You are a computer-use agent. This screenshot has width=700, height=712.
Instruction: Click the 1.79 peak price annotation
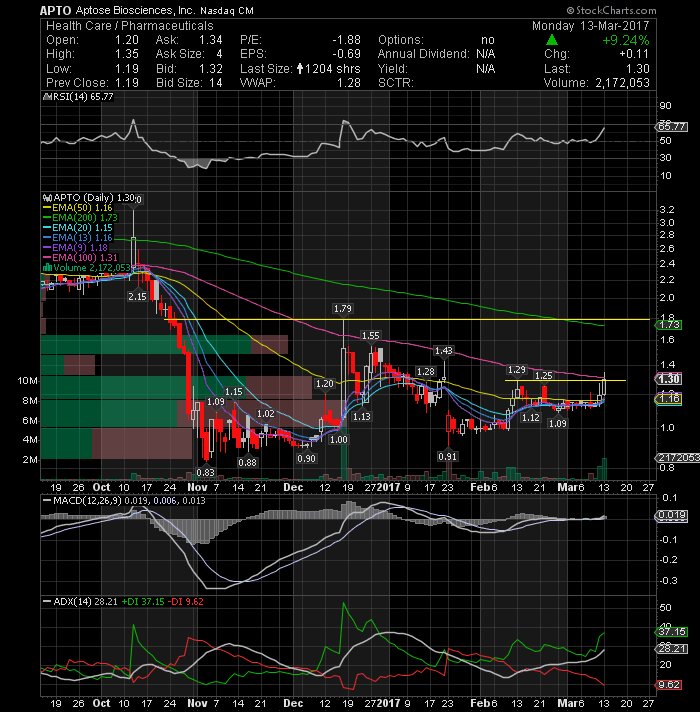pos(343,309)
